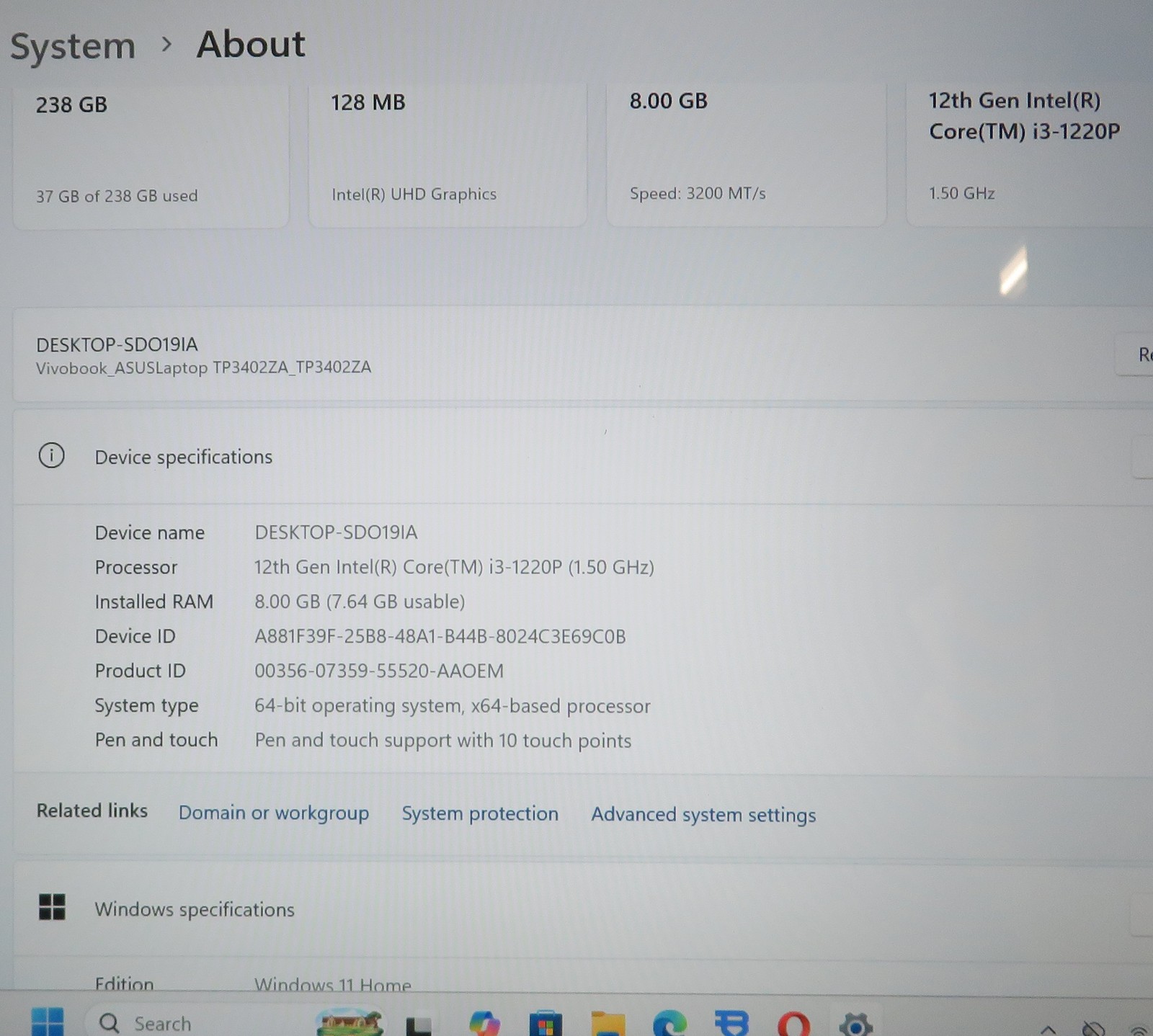This screenshot has width=1153, height=1036.
Task: Click the Device specifications info icon
Action: click(51, 455)
